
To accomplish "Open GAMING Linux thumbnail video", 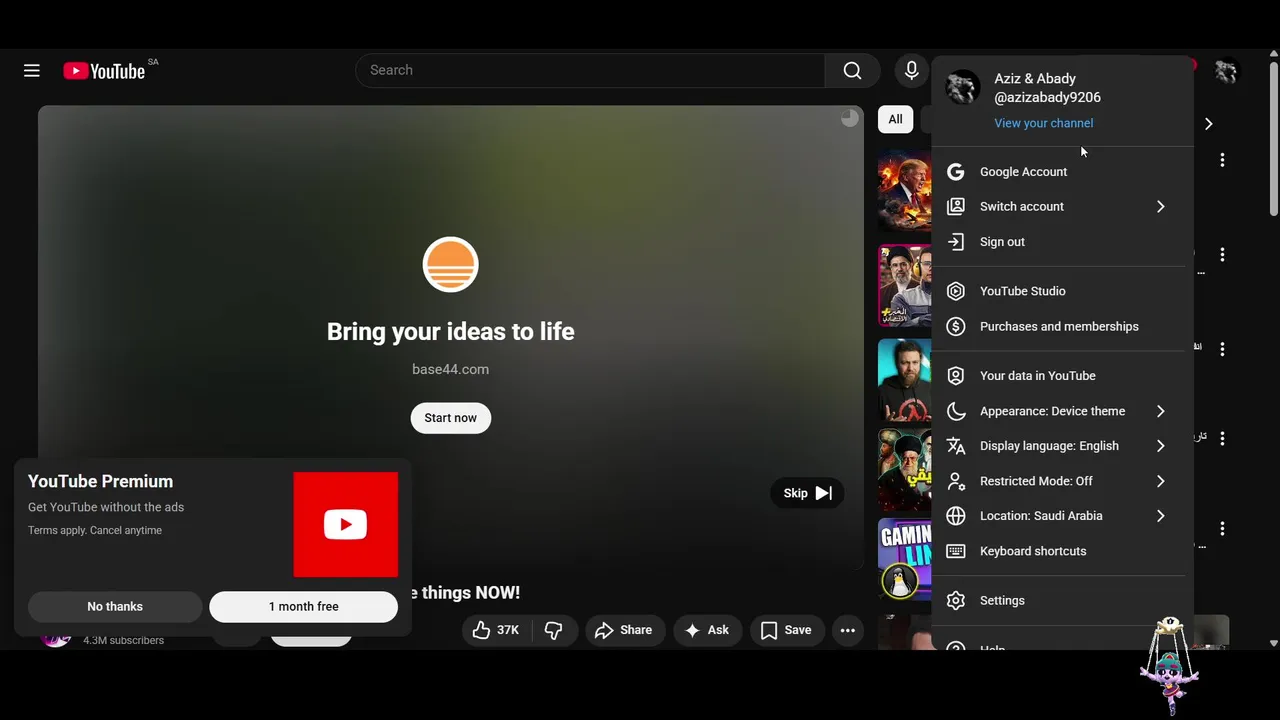I will (905, 559).
